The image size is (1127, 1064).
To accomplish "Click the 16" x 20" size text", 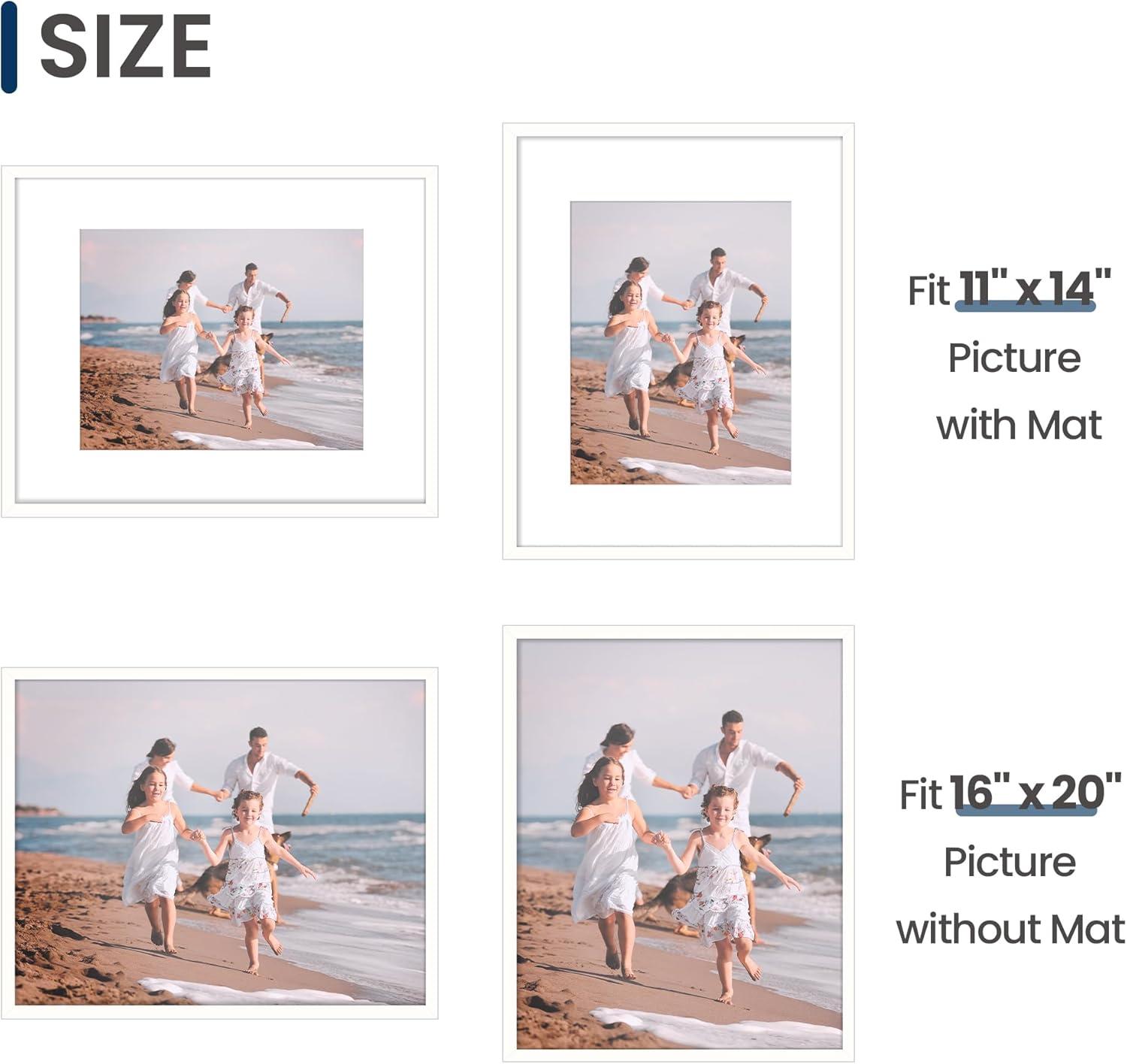I will 1036,792.
